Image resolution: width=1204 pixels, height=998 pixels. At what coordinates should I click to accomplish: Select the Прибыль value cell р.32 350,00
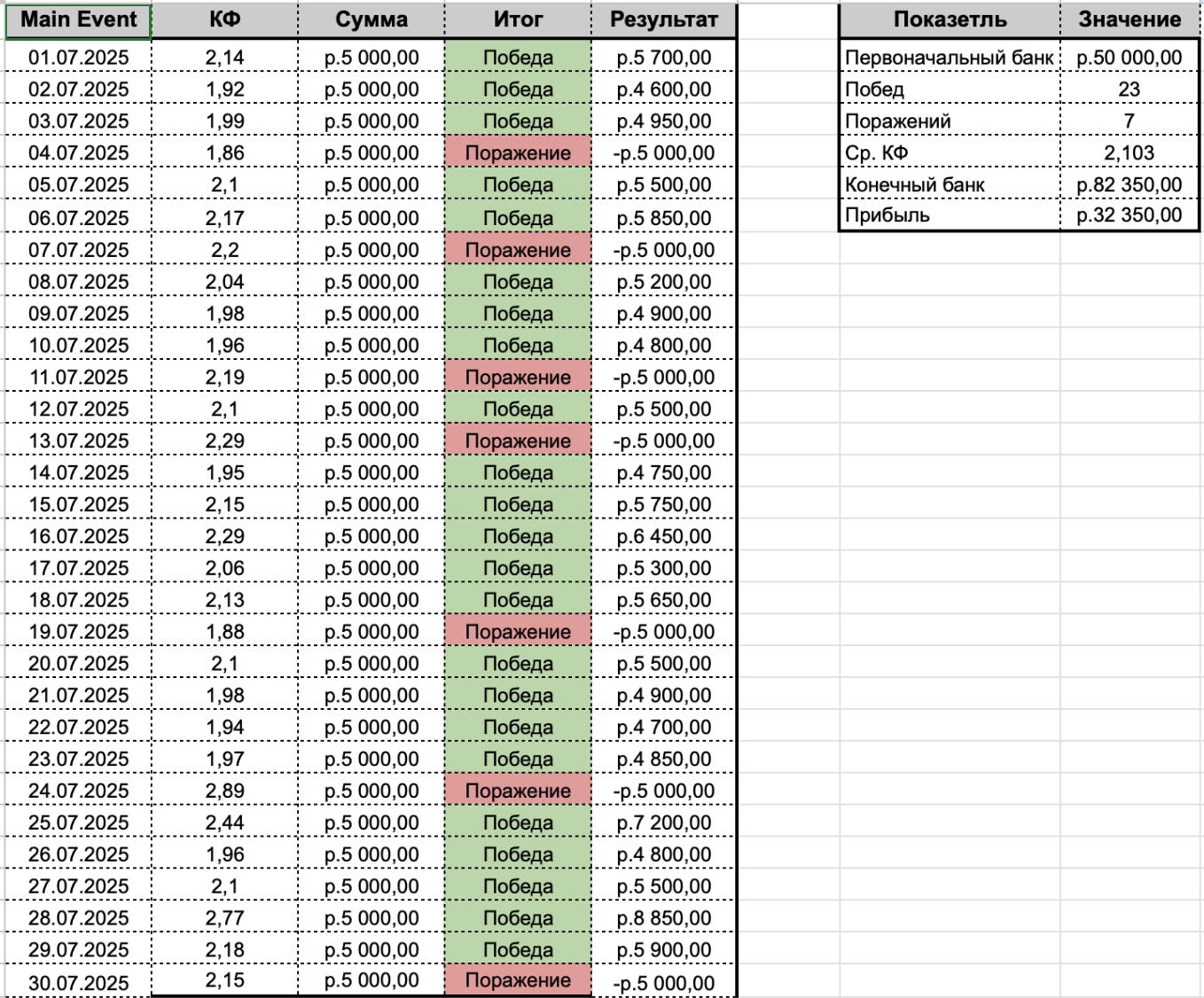(1130, 215)
